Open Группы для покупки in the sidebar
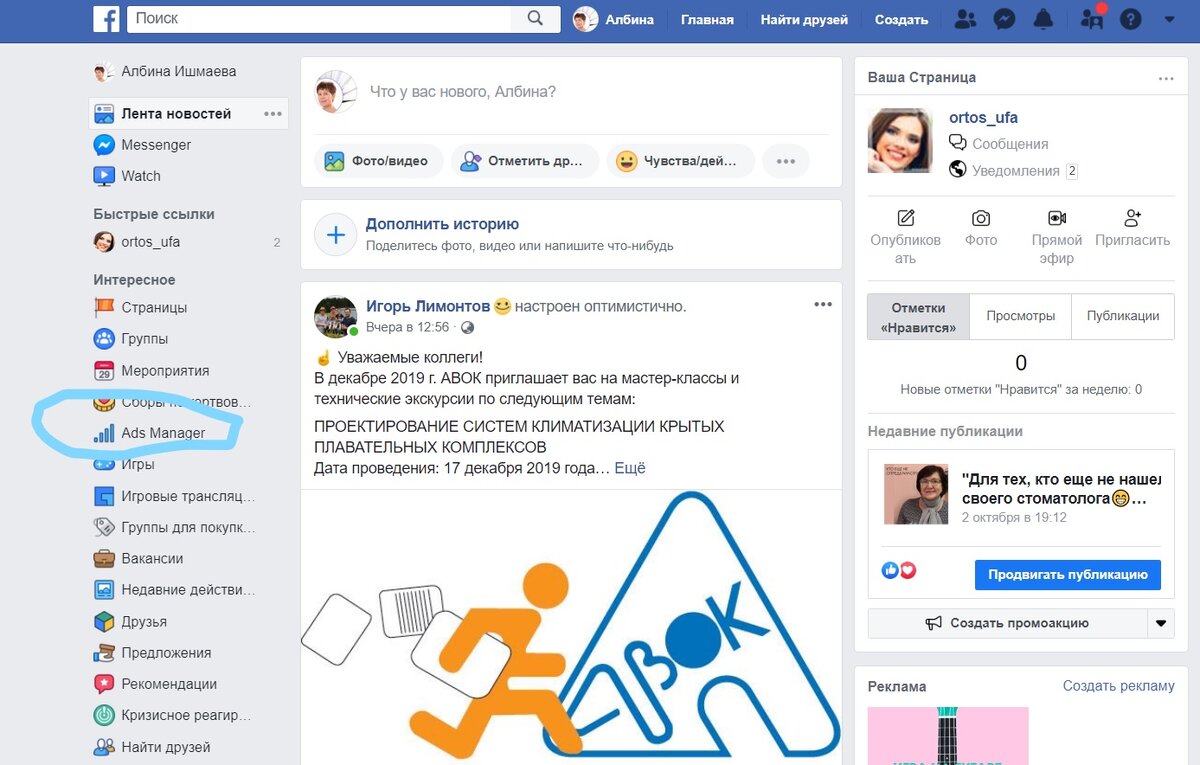 tap(174, 527)
